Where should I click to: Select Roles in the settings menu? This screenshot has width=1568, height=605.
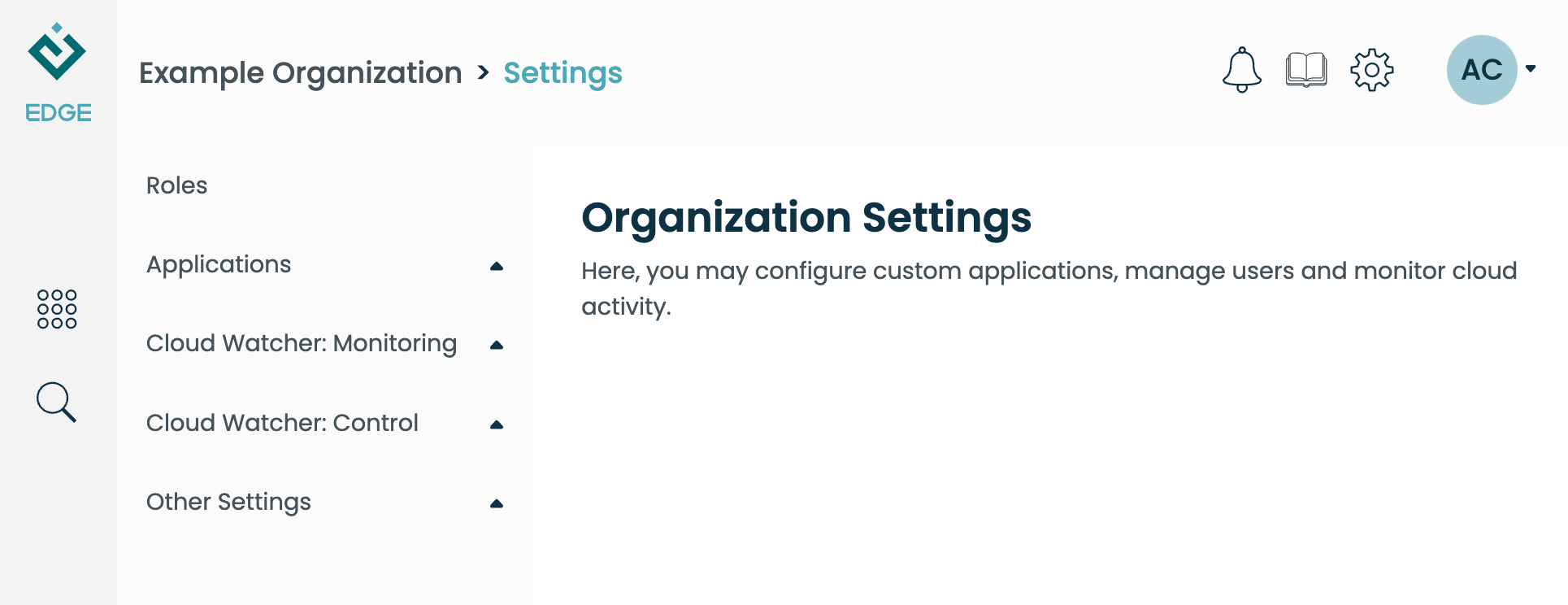(x=176, y=185)
